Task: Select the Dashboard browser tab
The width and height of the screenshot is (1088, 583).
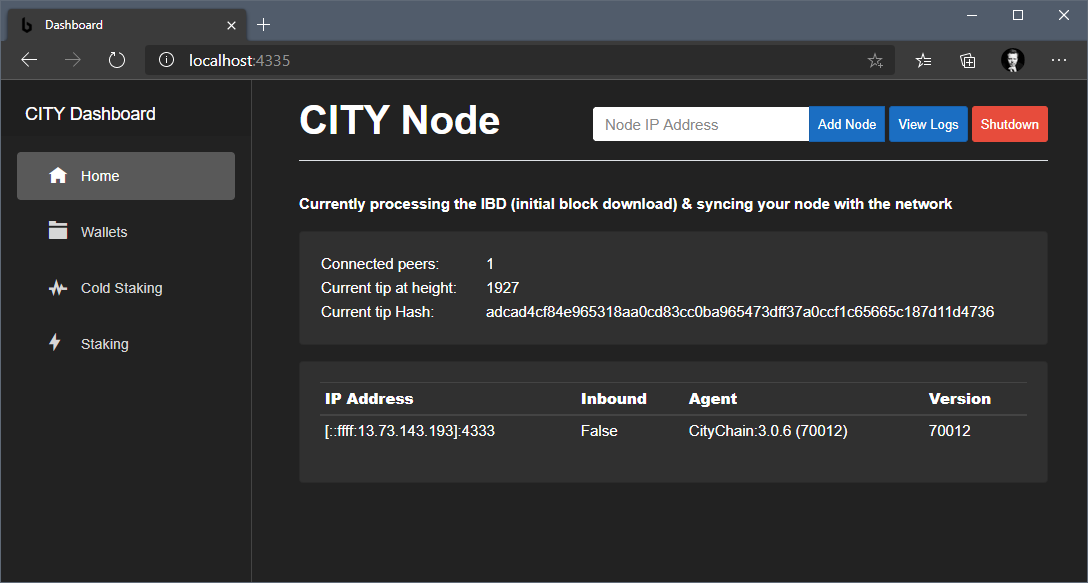Action: [x=127, y=25]
